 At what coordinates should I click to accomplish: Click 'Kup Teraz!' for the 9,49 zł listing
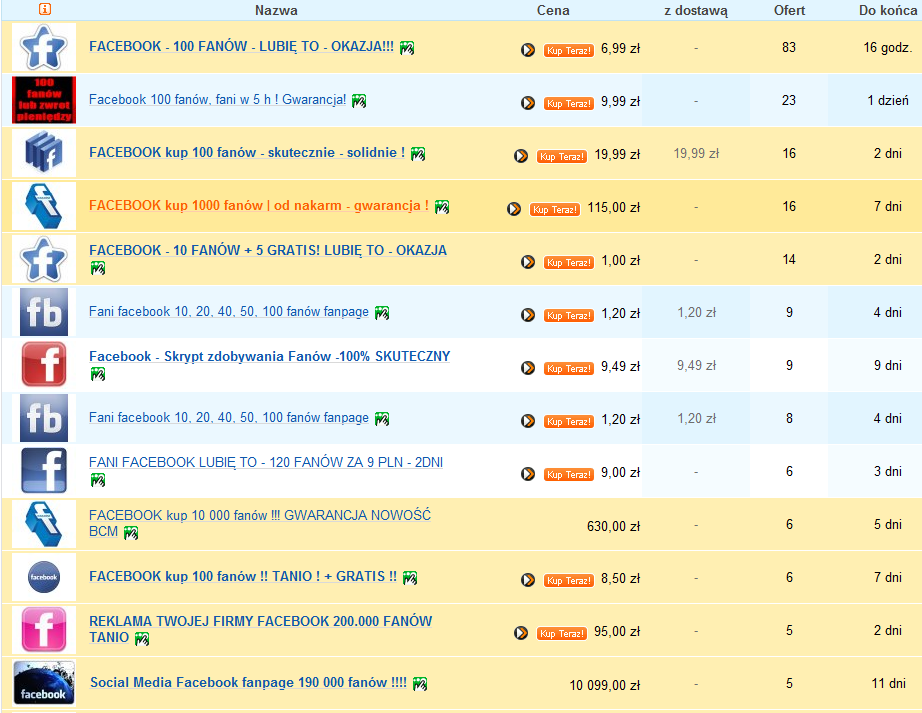coord(569,369)
